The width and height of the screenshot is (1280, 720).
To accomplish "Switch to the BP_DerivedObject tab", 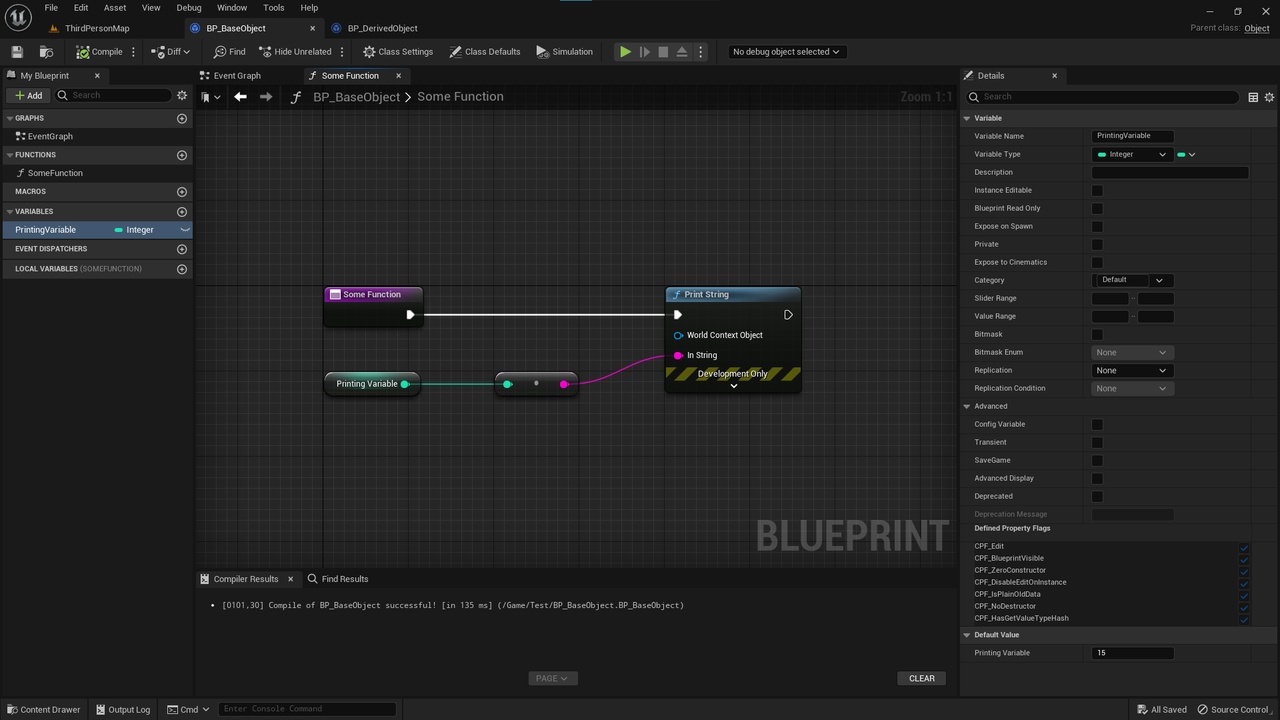I will (x=382, y=28).
